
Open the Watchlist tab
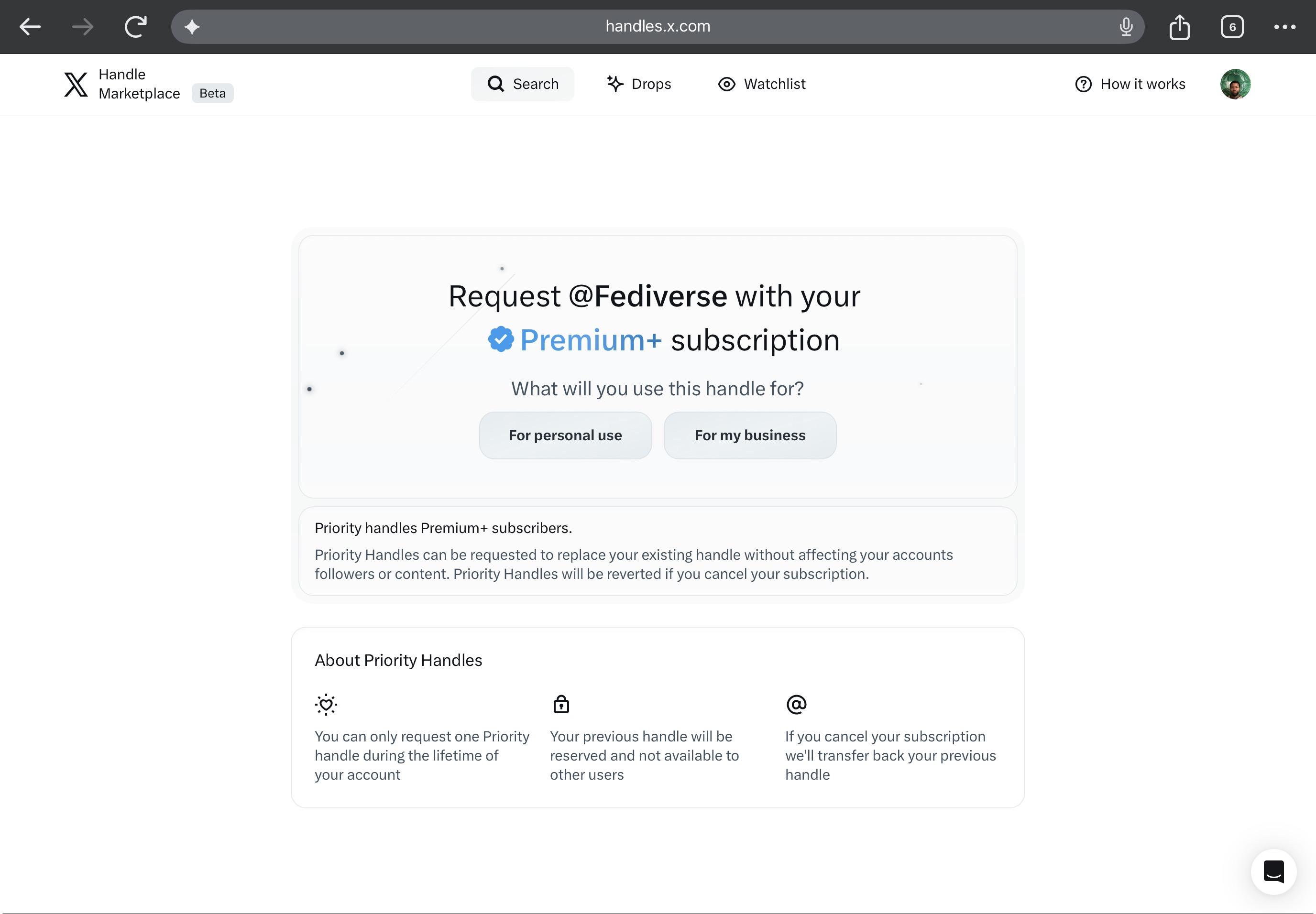click(x=761, y=84)
